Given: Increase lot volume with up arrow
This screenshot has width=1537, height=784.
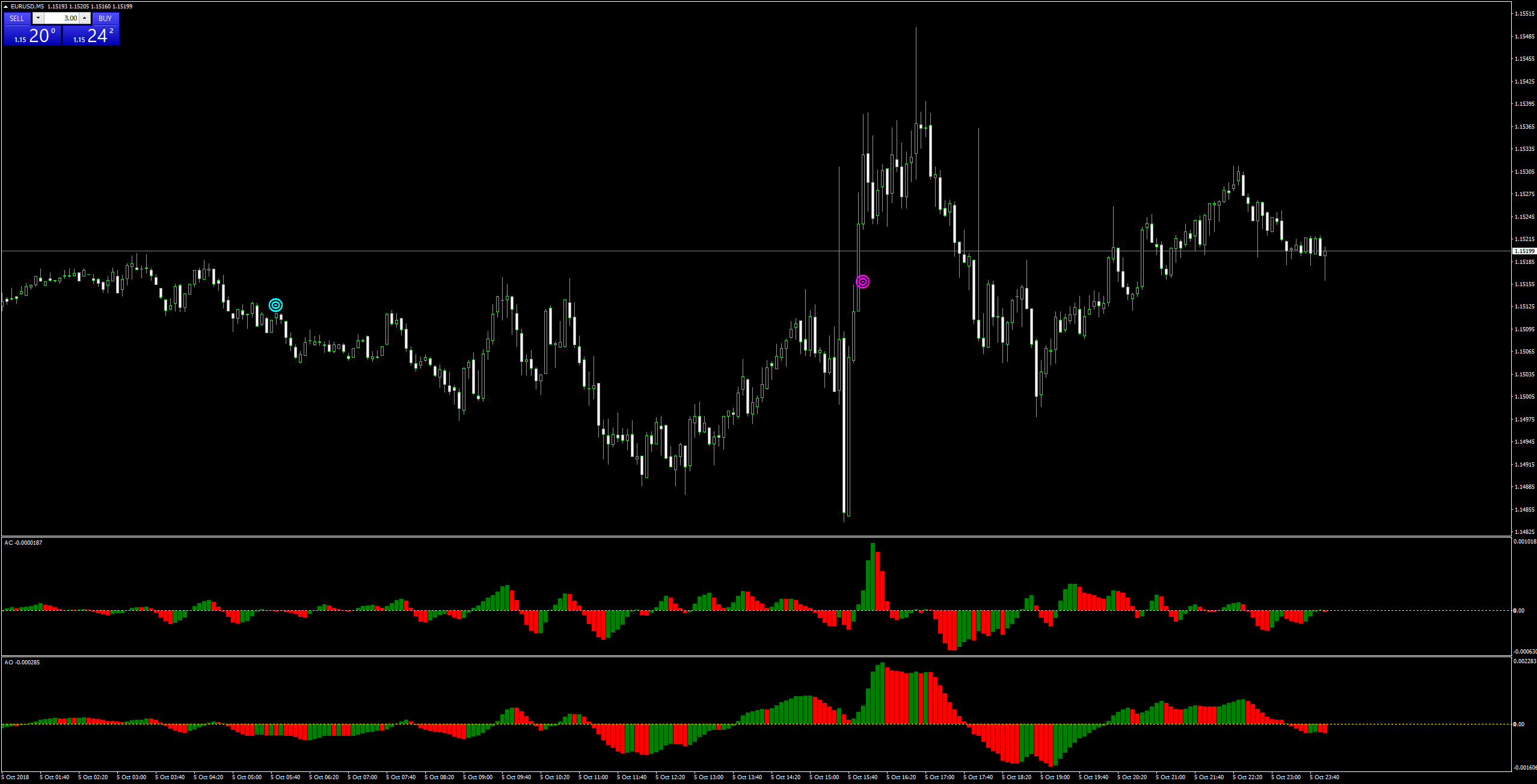Looking at the screenshot, I should (x=85, y=18).
